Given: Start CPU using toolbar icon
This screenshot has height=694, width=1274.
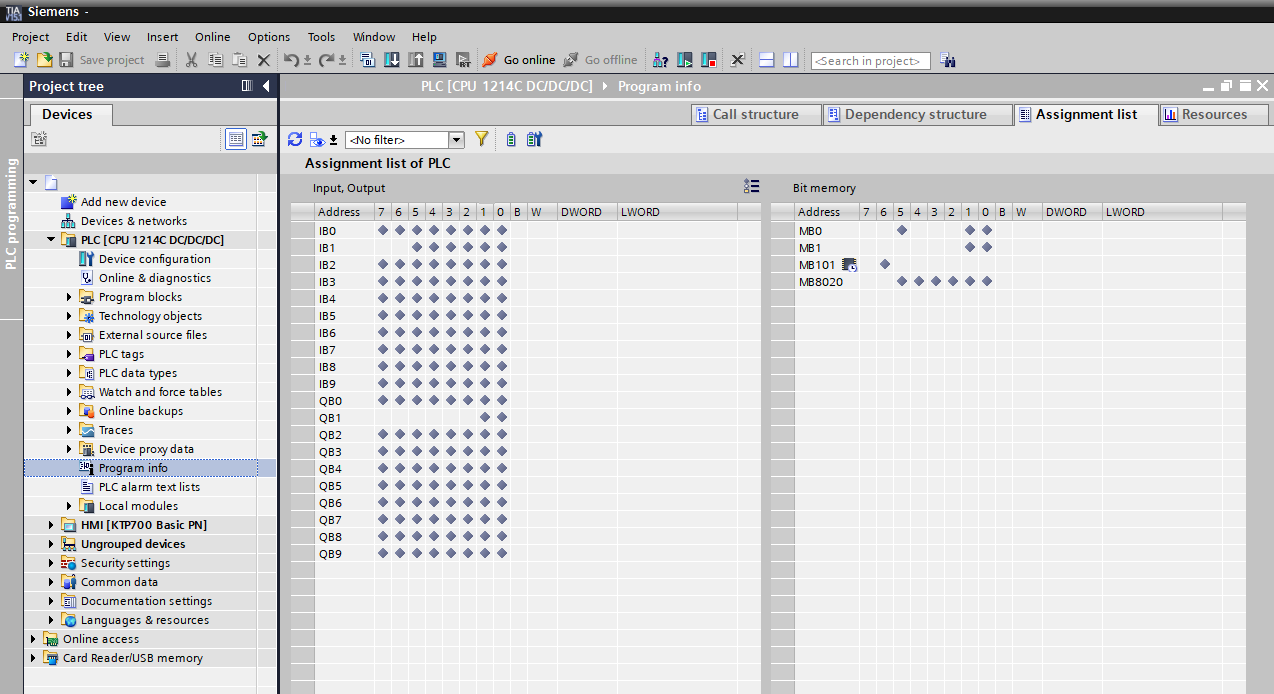Looking at the screenshot, I should click(x=685, y=60).
